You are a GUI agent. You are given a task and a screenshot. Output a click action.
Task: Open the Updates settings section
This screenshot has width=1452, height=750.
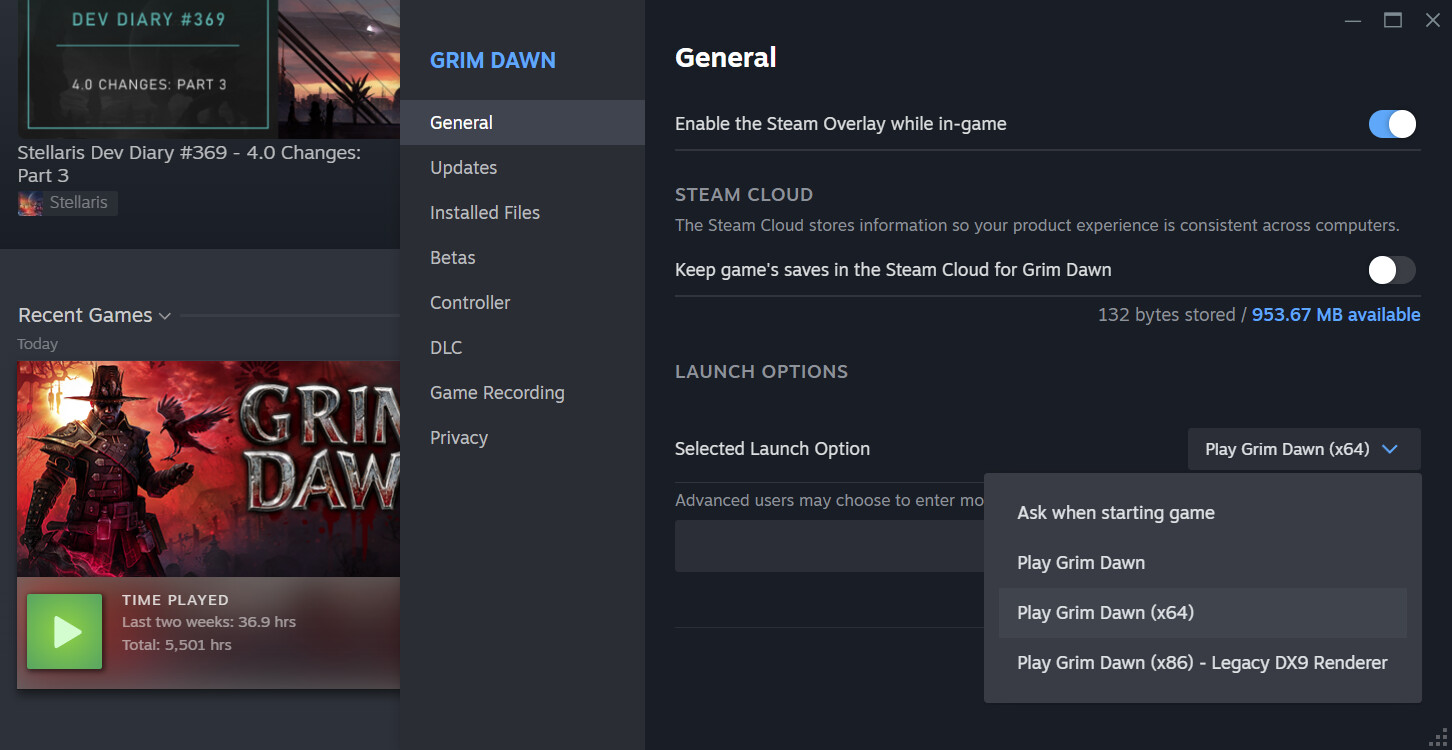pos(463,168)
